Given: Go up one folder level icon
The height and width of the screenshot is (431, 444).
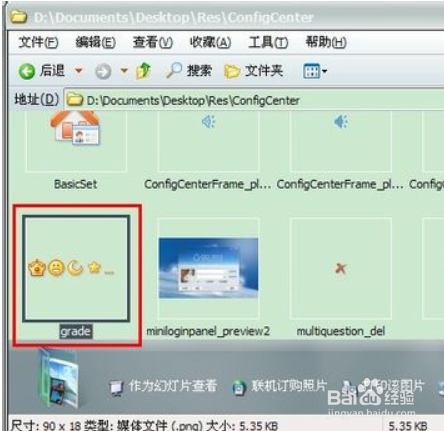Looking at the screenshot, I should [143, 71].
